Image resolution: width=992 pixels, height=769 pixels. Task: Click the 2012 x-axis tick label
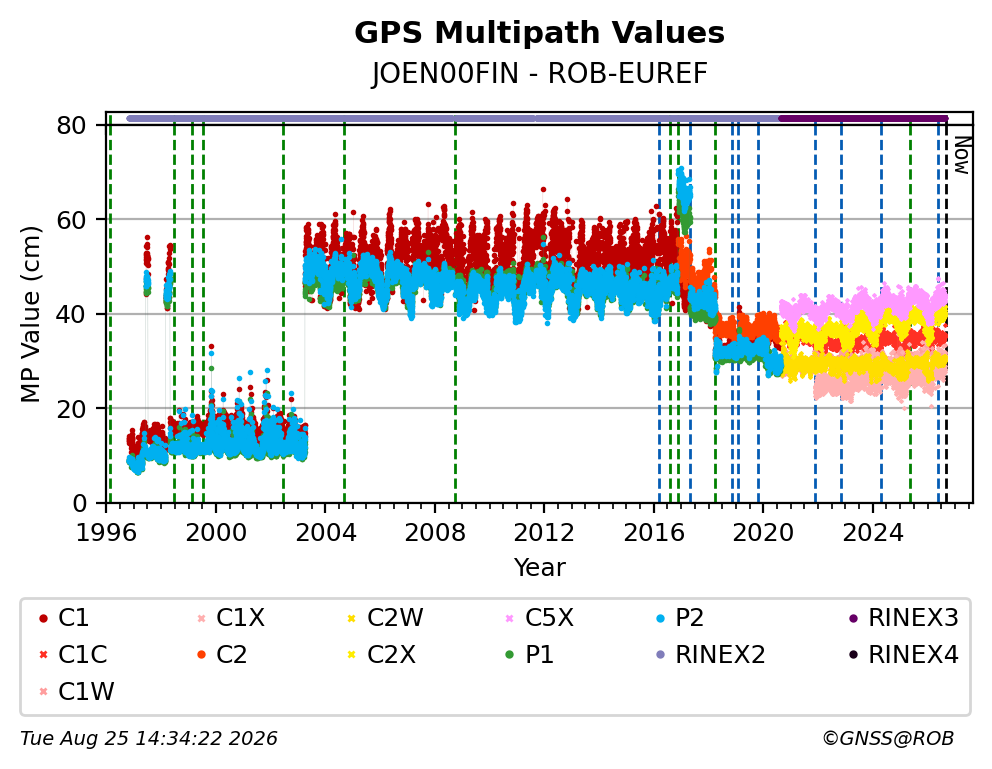543,533
